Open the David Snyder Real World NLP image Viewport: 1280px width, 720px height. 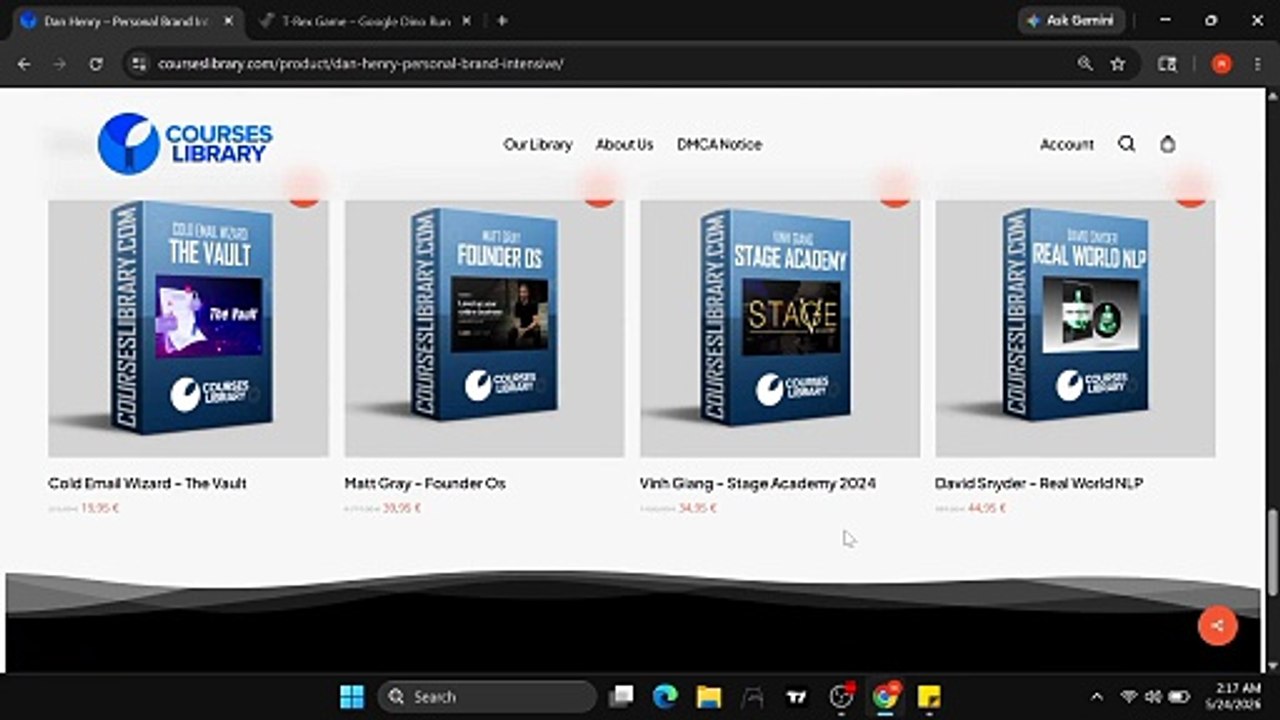pyautogui.click(x=1075, y=328)
